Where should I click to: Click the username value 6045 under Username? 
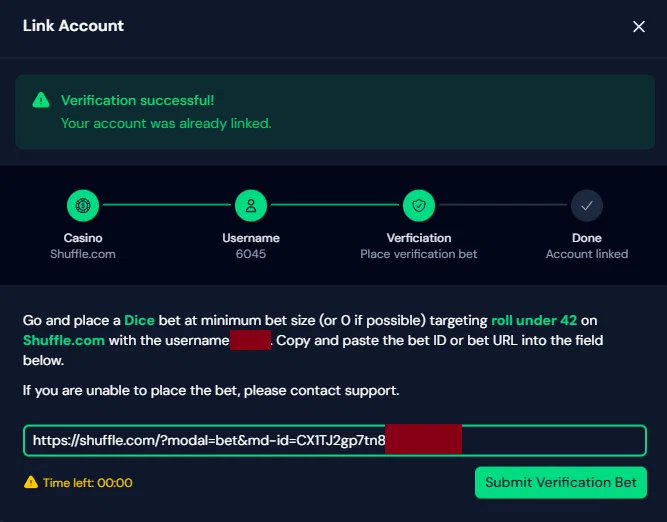[x=251, y=254]
